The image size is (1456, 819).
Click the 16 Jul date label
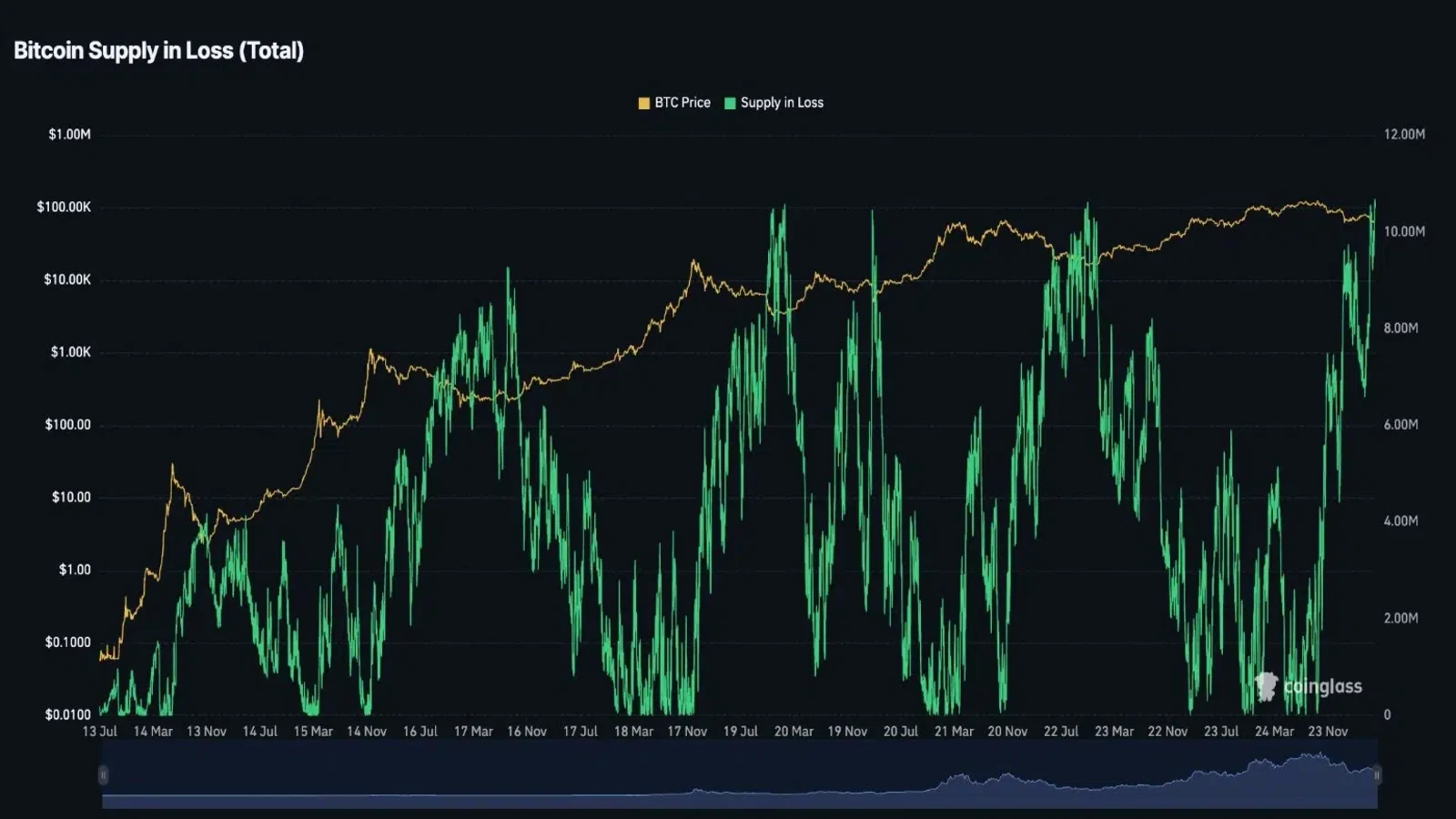(420, 732)
